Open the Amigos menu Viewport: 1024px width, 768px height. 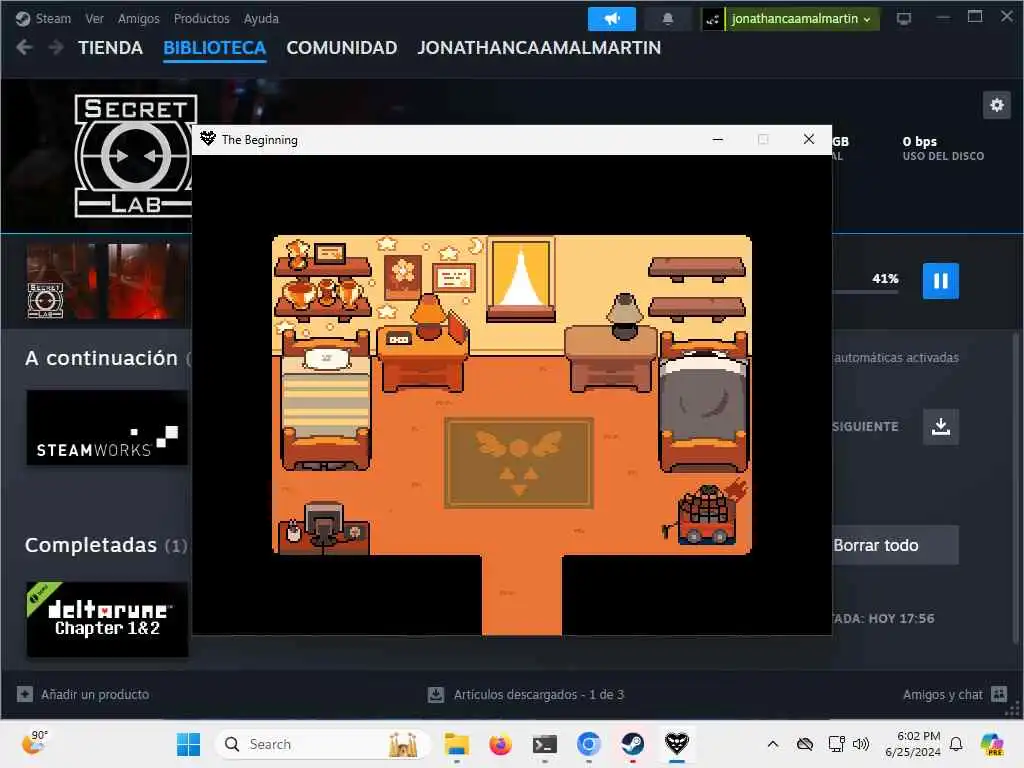pyautogui.click(x=138, y=18)
